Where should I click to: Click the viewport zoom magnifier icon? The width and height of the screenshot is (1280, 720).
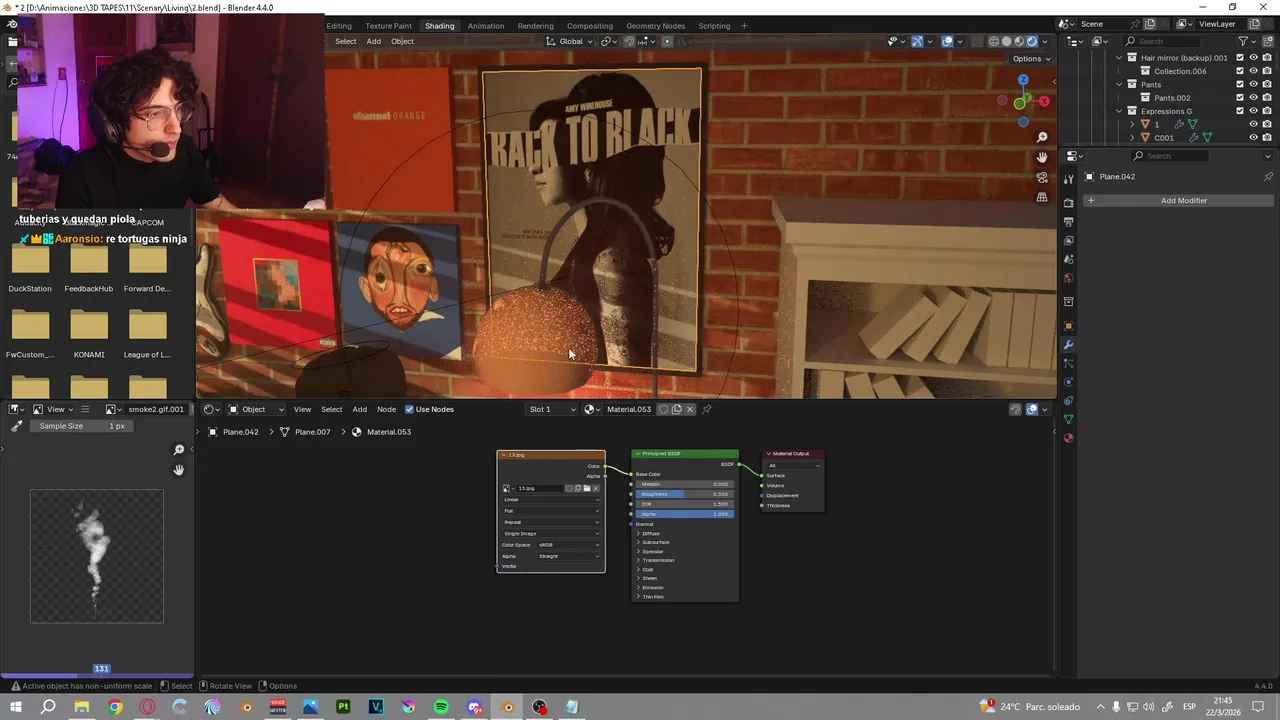[1042, 137]
